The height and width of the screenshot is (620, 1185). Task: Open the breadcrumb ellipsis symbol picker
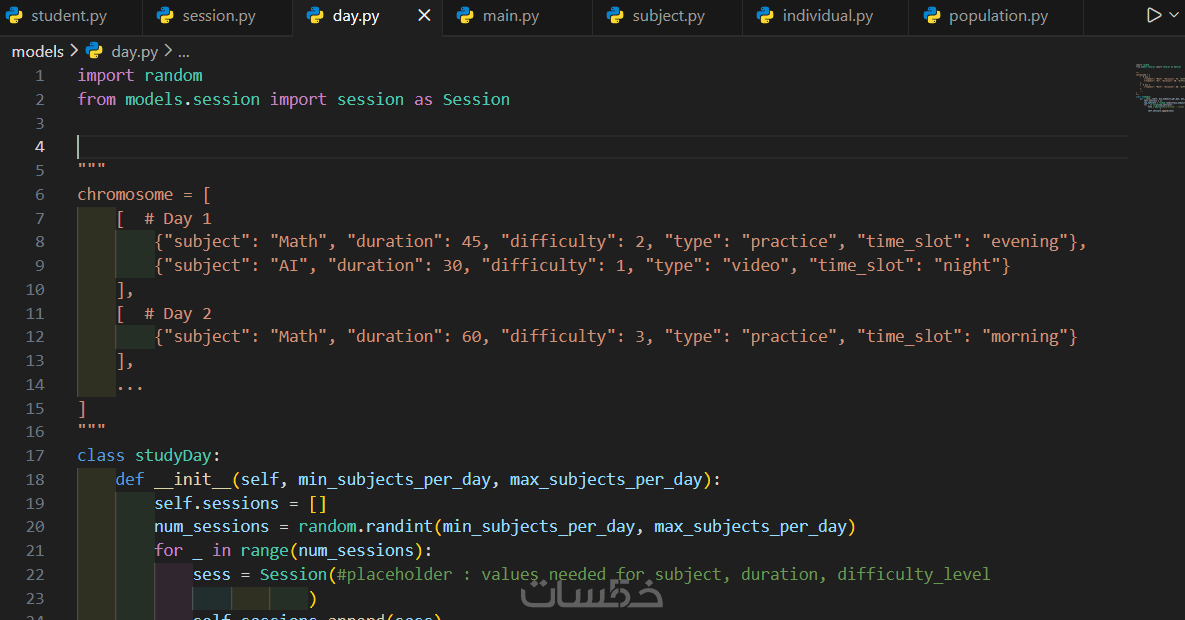coord(183,51)
